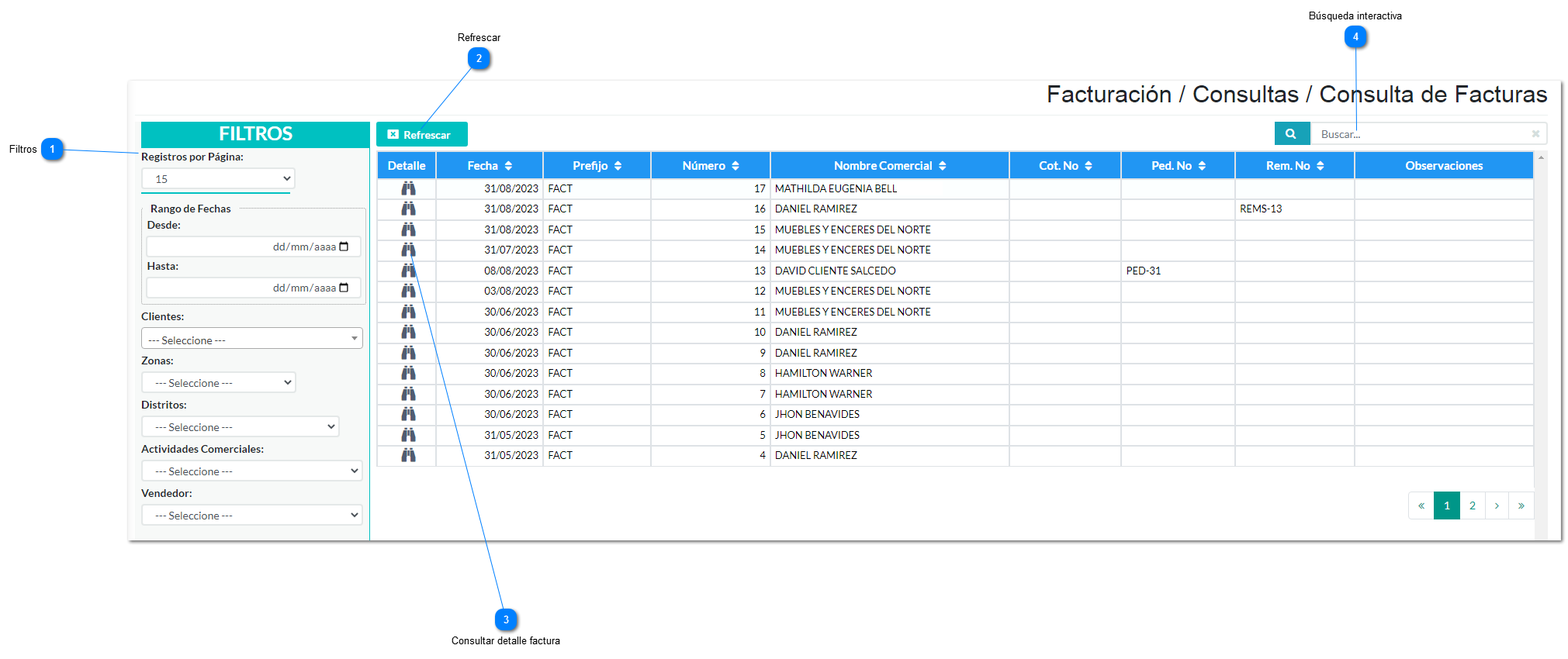
Task: Go to page 2 in pagination
Action: click(x=1473, y=505)
